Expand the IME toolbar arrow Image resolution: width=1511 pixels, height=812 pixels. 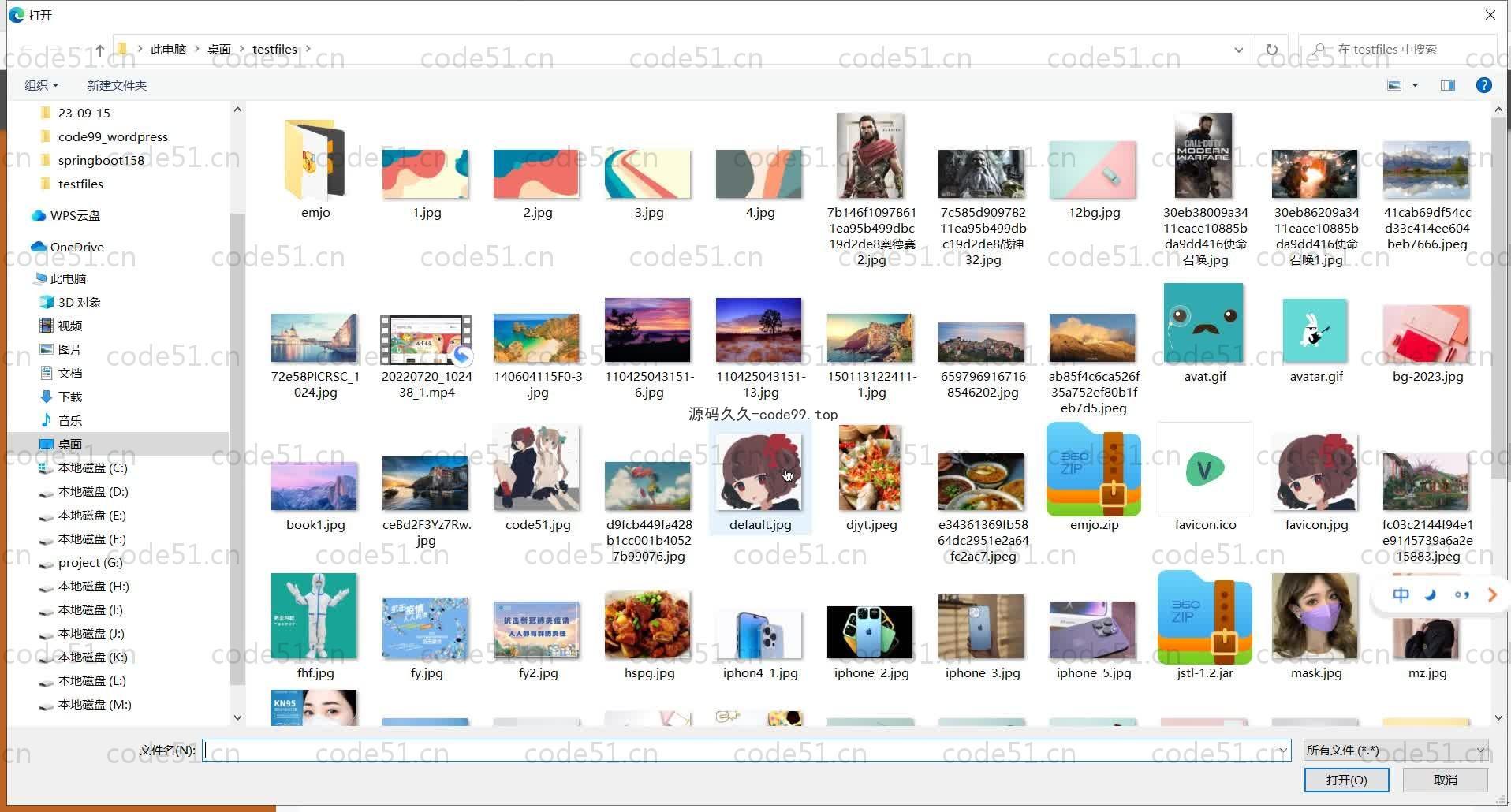pyautogui.click(x=1492, y=594)
